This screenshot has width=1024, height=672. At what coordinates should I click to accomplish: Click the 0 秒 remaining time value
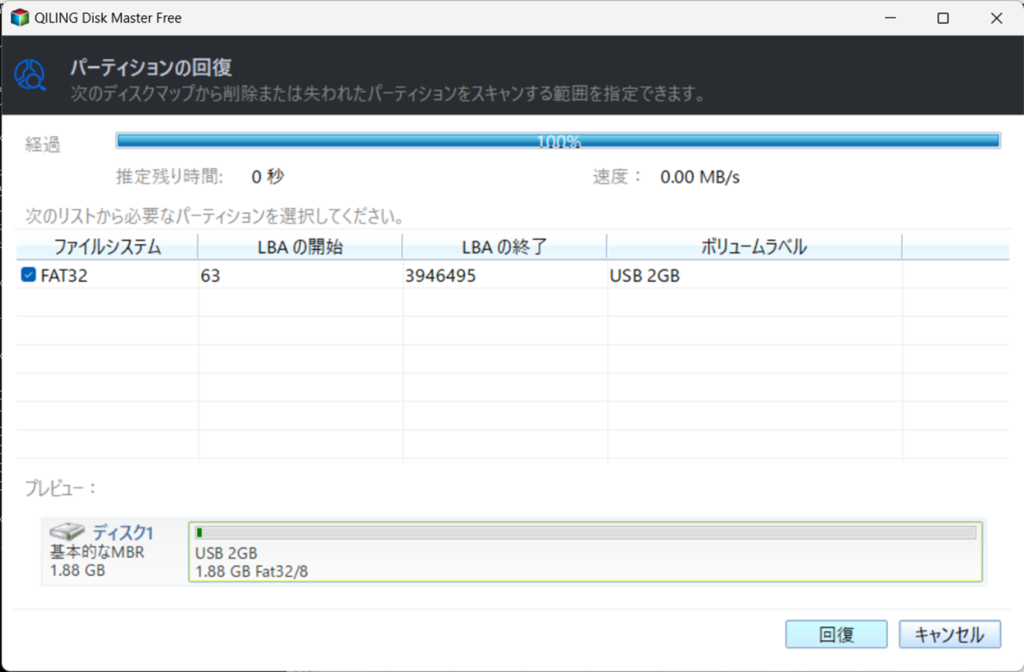(x=268, y=176)
